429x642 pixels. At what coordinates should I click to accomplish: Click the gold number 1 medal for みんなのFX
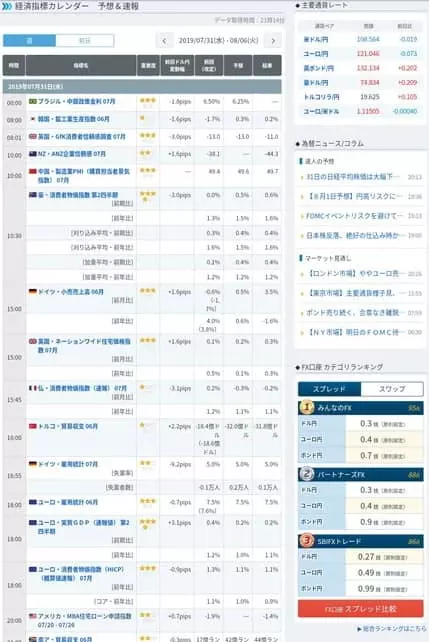pyautogui.click(x=307, y=407)
